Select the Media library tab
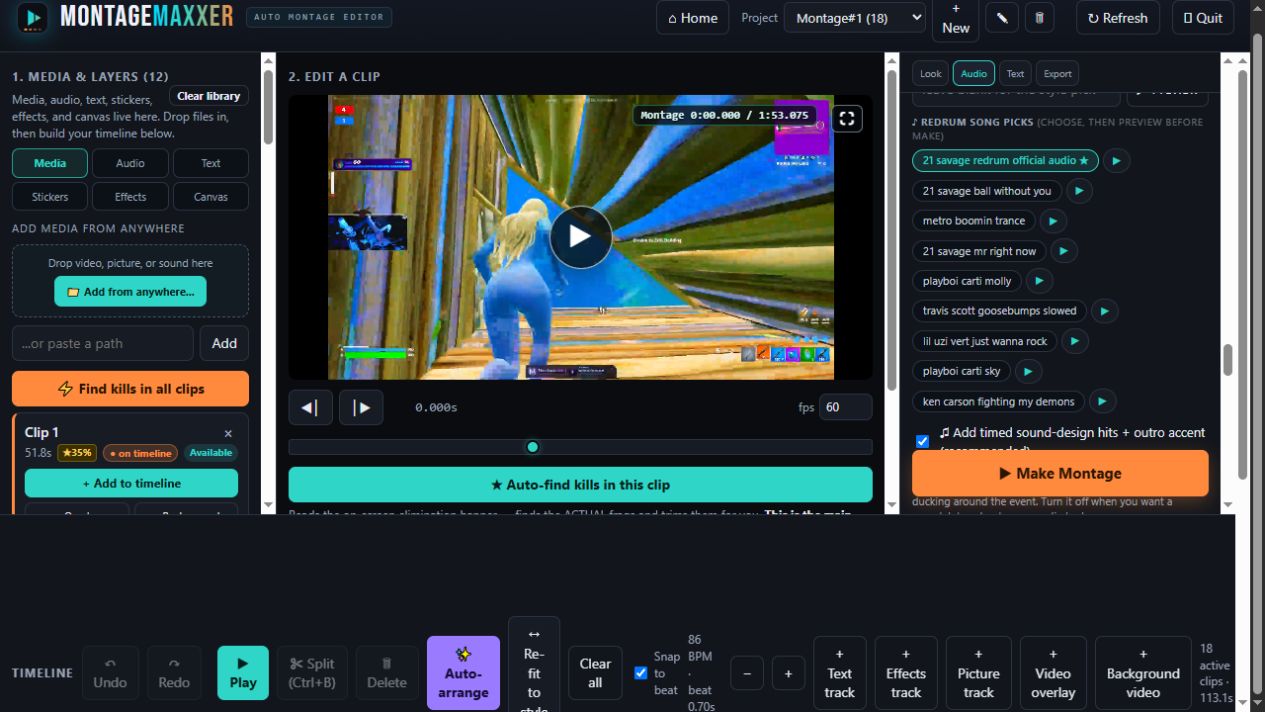The width and height of the screenshot is (1265, 712). click(x=50, y=163)
